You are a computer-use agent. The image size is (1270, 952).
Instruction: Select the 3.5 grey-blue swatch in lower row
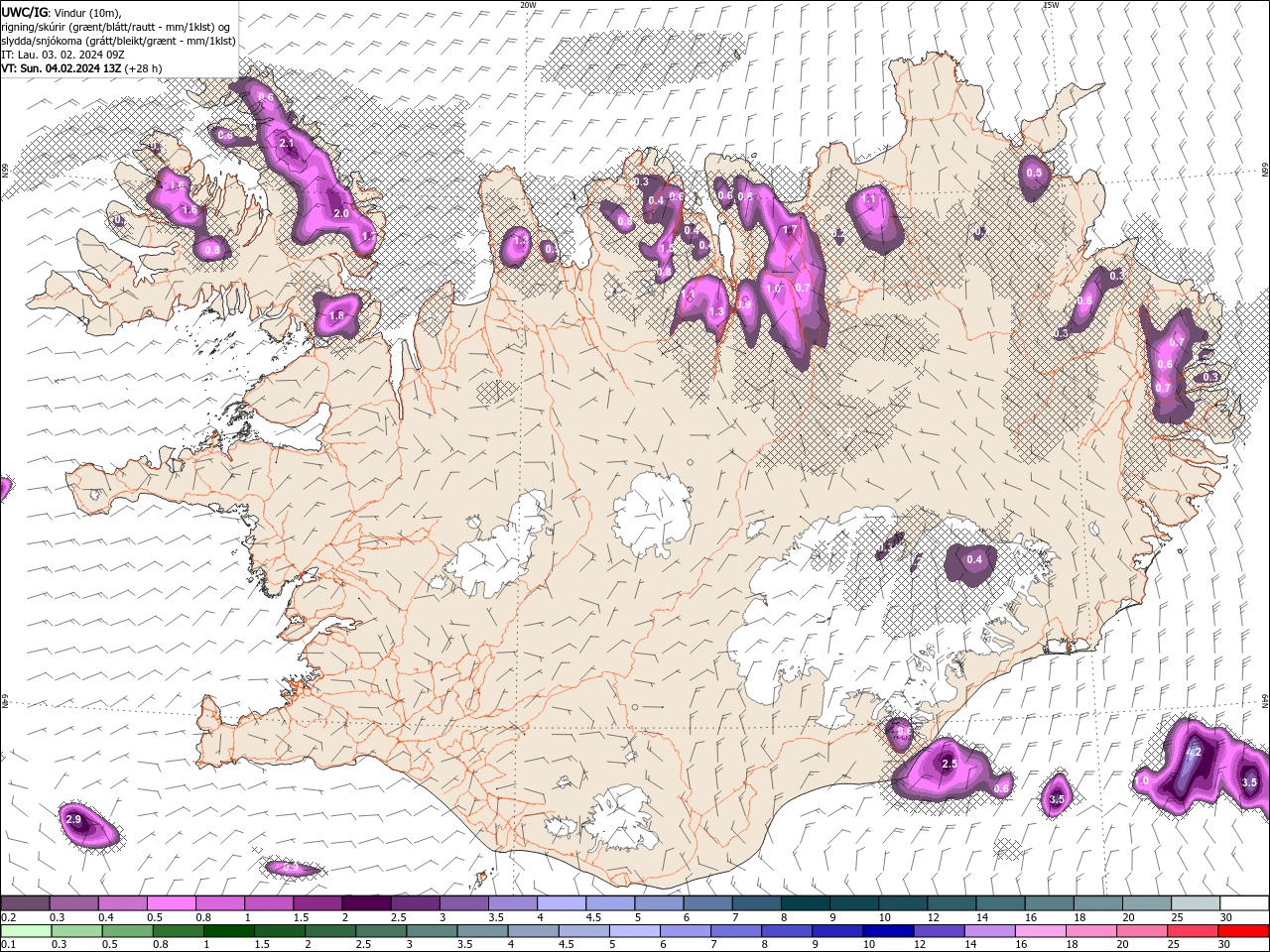click(x=481, y=931)
